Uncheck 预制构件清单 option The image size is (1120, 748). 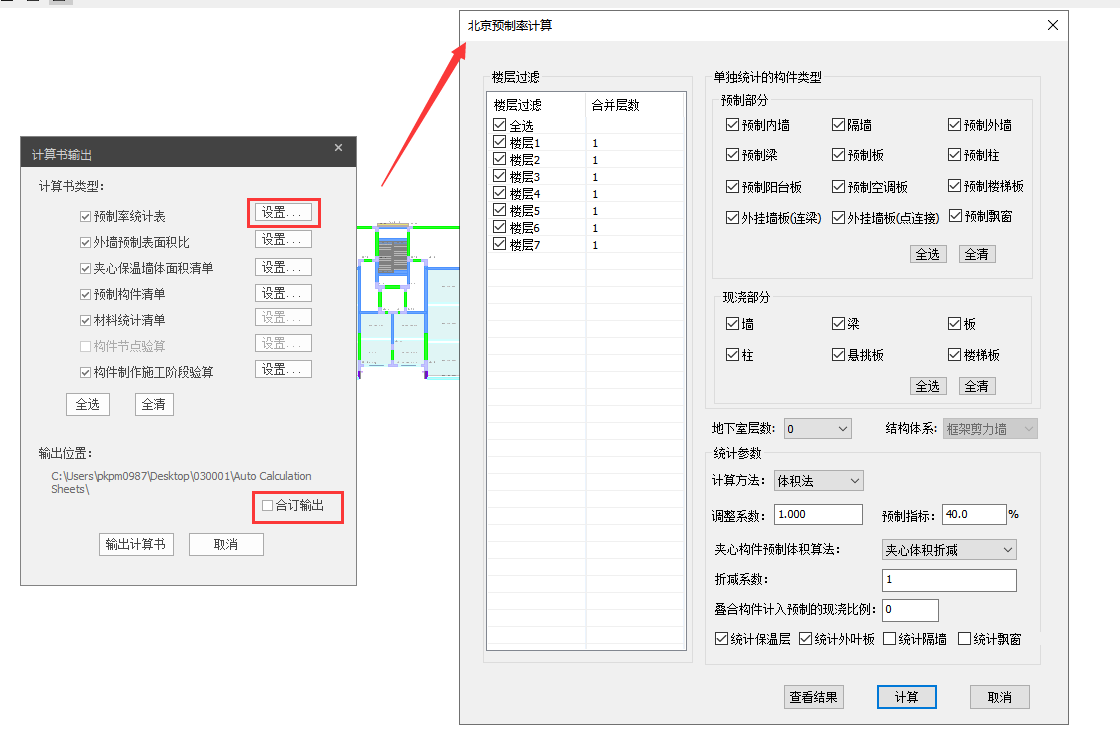(x=85, y=294)
